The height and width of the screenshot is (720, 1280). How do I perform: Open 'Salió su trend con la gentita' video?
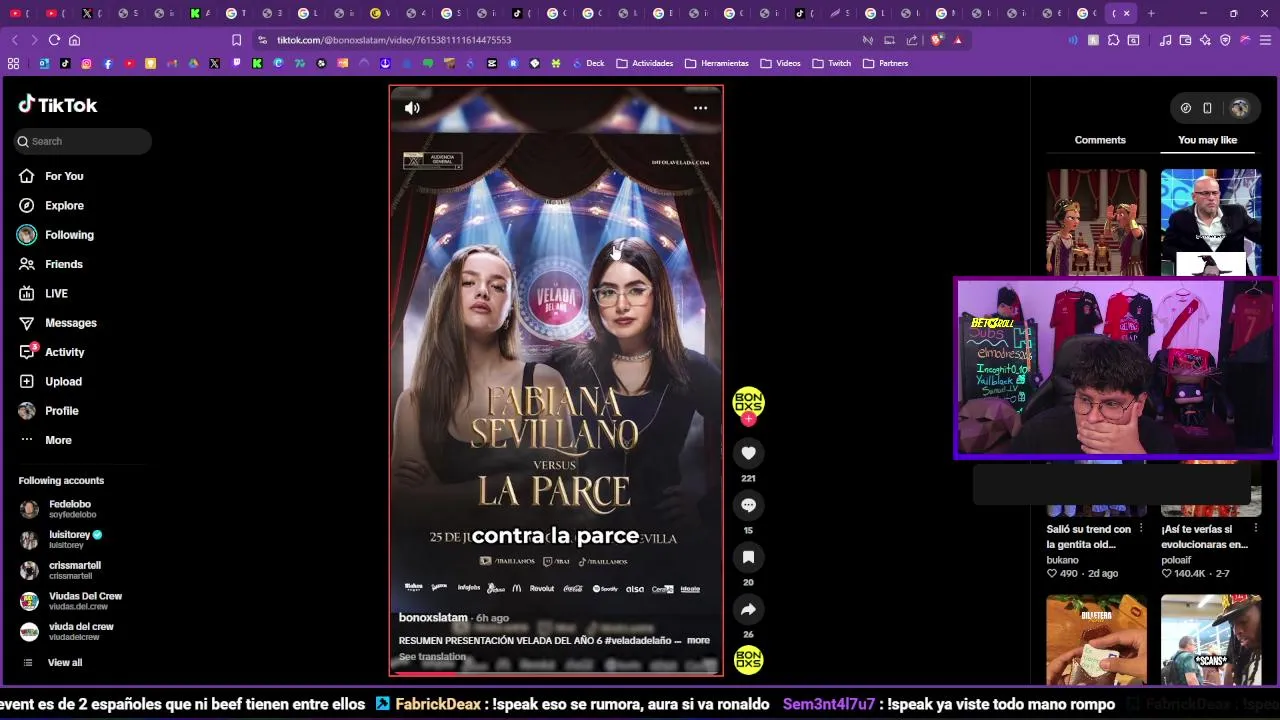tap(1089, 537)
